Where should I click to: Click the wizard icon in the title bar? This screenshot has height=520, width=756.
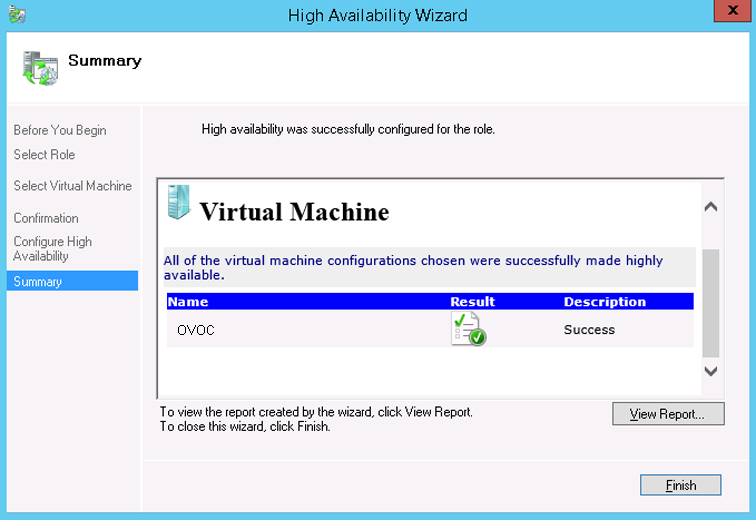click(x=16, y=15)
